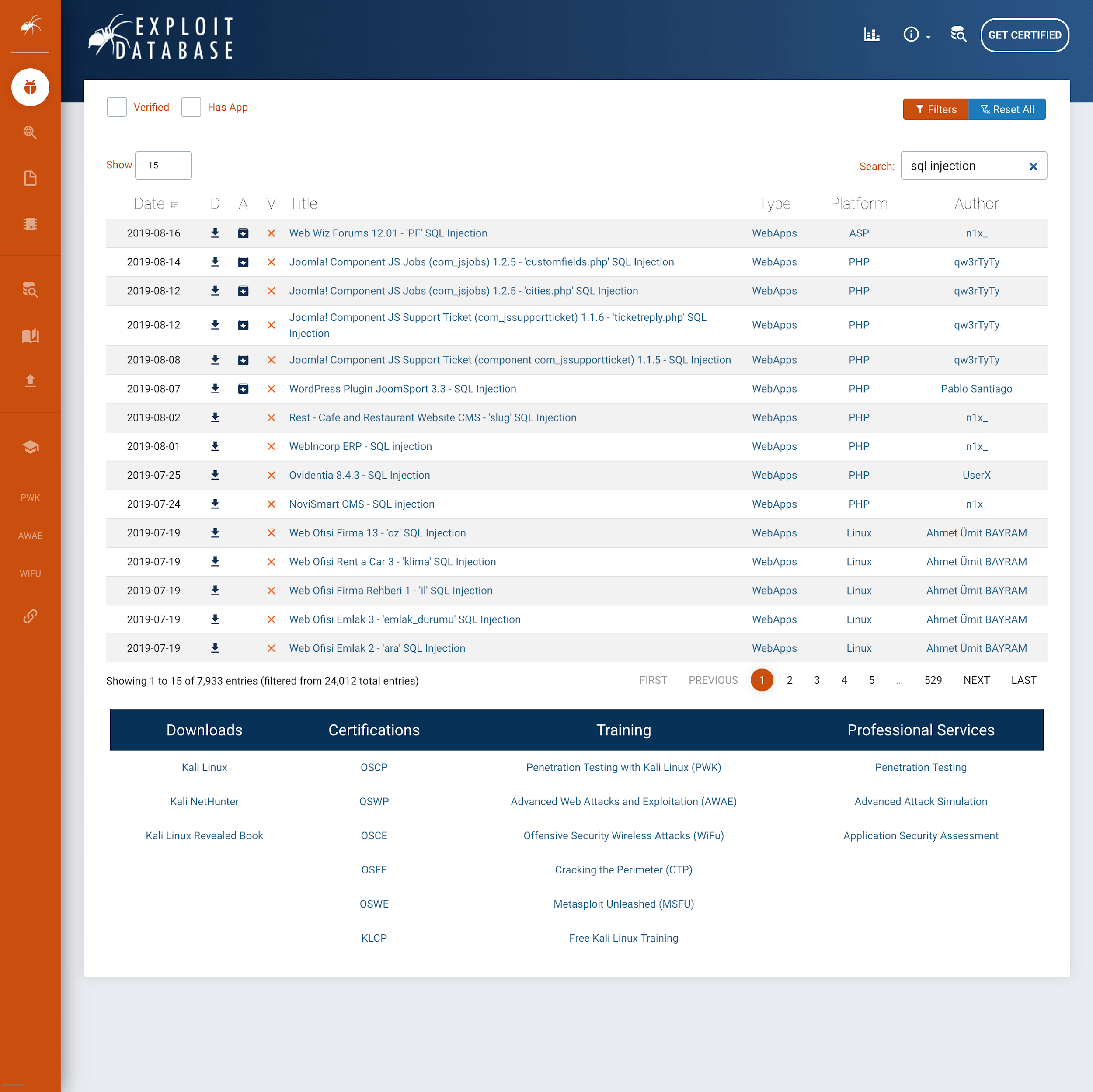Open the Submissions upload icon in sidebar

pos(31,381)
